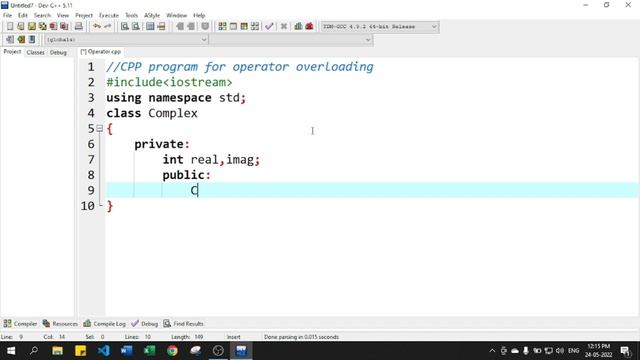Click 'int real,imag;' on line 7
The image size is (640, 360).
tap(211, 159)
